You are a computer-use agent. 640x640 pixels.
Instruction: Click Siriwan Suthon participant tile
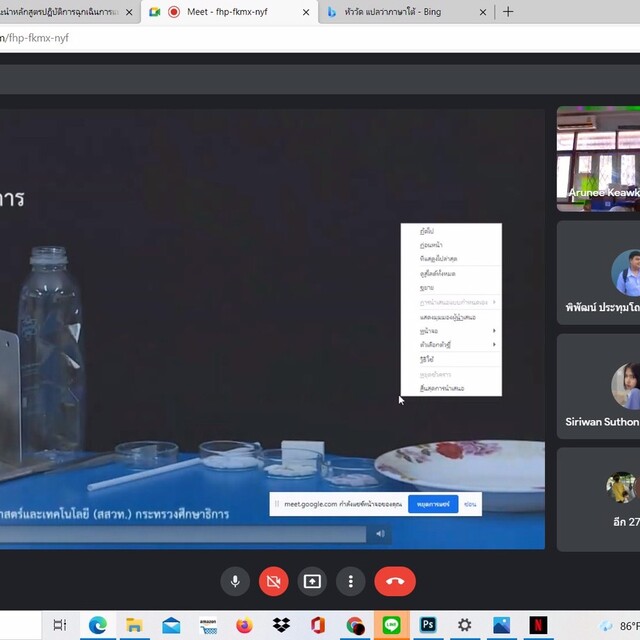(x=598, y=385)
